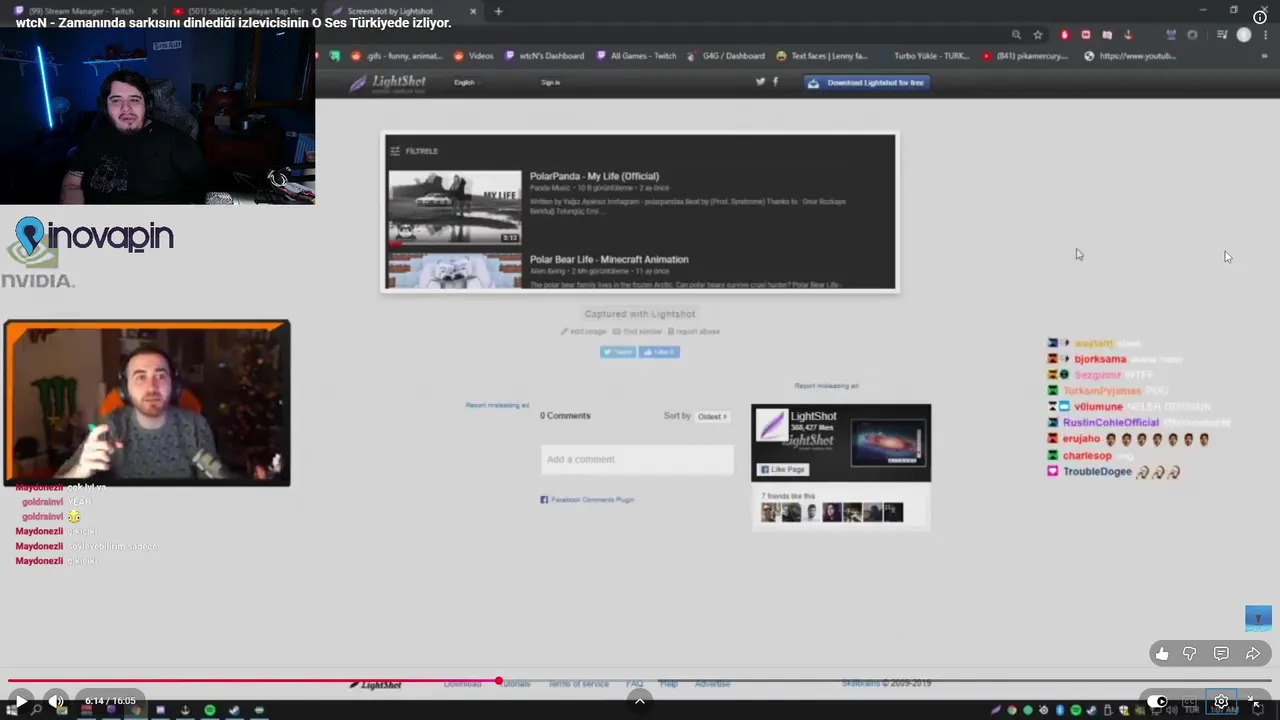Open https://www.youtub... bookmark
Image resolution: width=1280 pixels, height=720 pixels.
[1130, 56]
